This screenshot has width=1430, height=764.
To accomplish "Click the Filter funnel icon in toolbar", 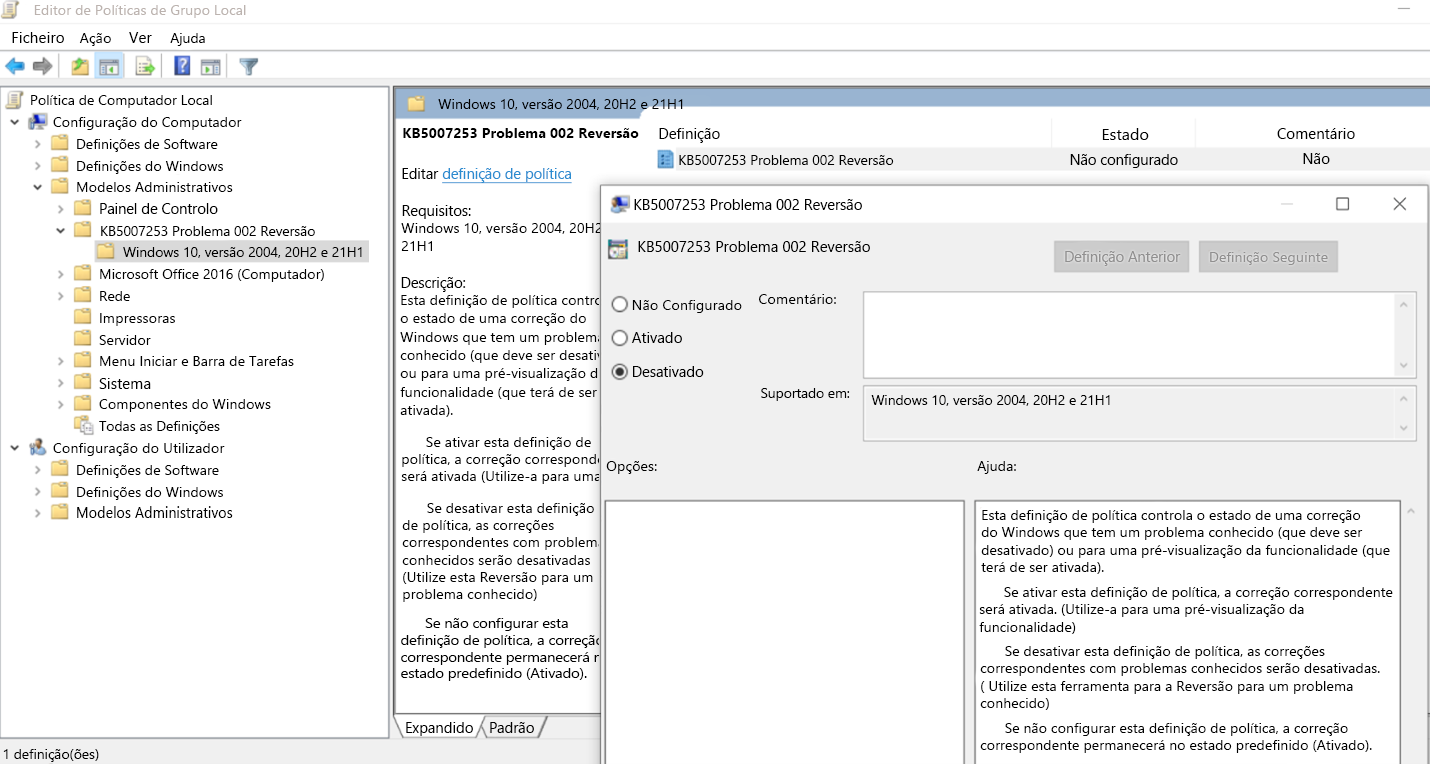I will 249,67.
